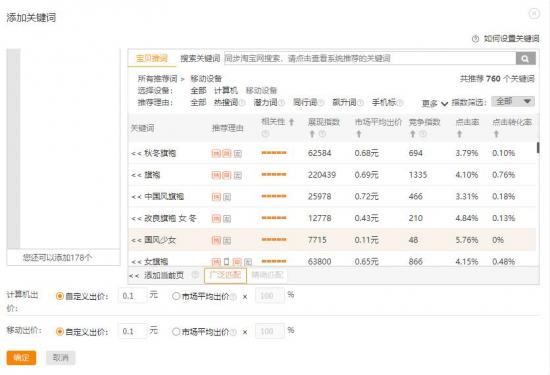Click the mobile phone icon in 女旗袍 row
The image size is (550, 375).
[x=227, y=262]
